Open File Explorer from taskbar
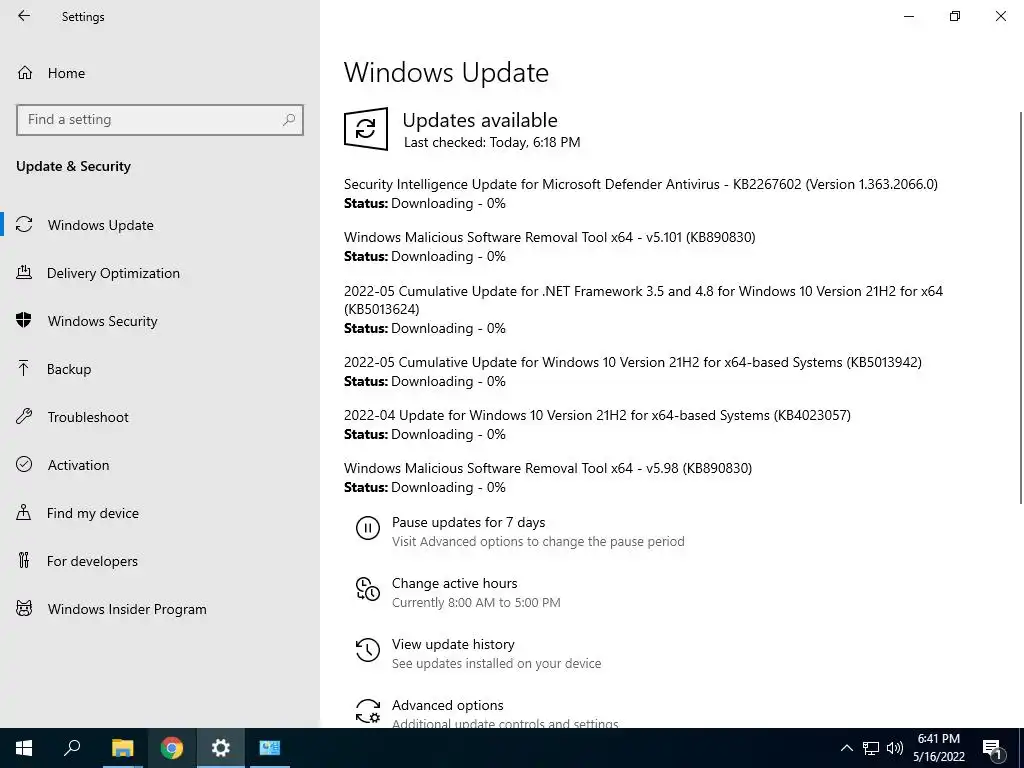Image resolution: width=1024 pixels, height=768 pixels. coord(122,748)
